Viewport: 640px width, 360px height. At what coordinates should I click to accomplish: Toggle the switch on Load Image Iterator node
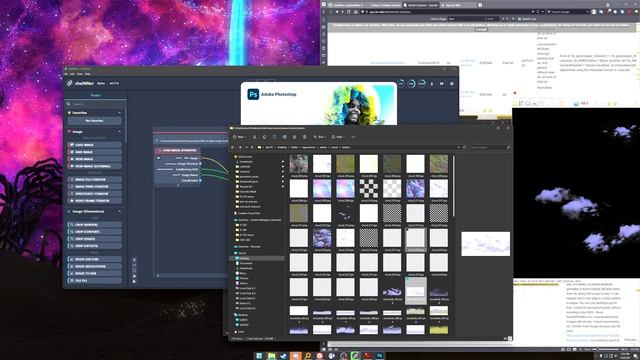click(159, 158)
